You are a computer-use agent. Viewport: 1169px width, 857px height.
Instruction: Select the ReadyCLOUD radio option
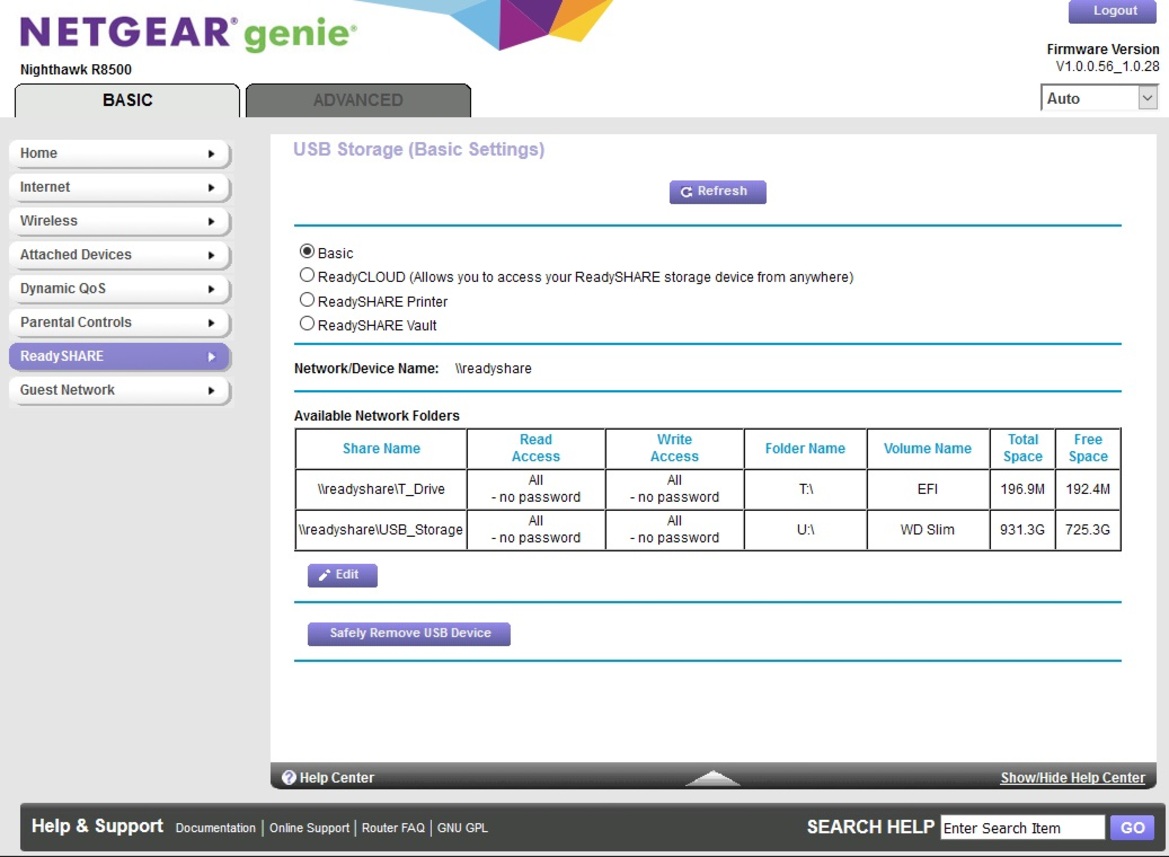pos(306,276)
